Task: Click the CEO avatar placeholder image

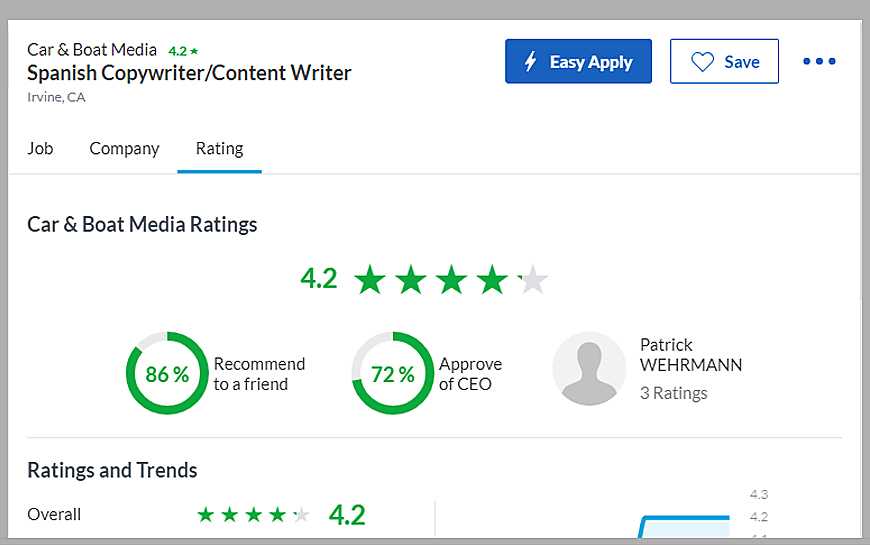Action: [589, 369]
